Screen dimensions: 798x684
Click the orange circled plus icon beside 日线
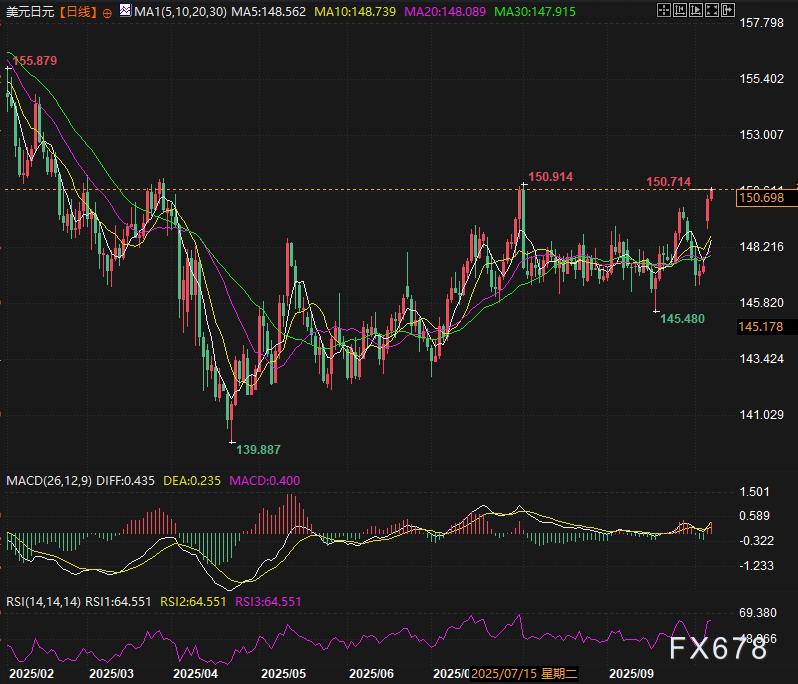(107, 13)
